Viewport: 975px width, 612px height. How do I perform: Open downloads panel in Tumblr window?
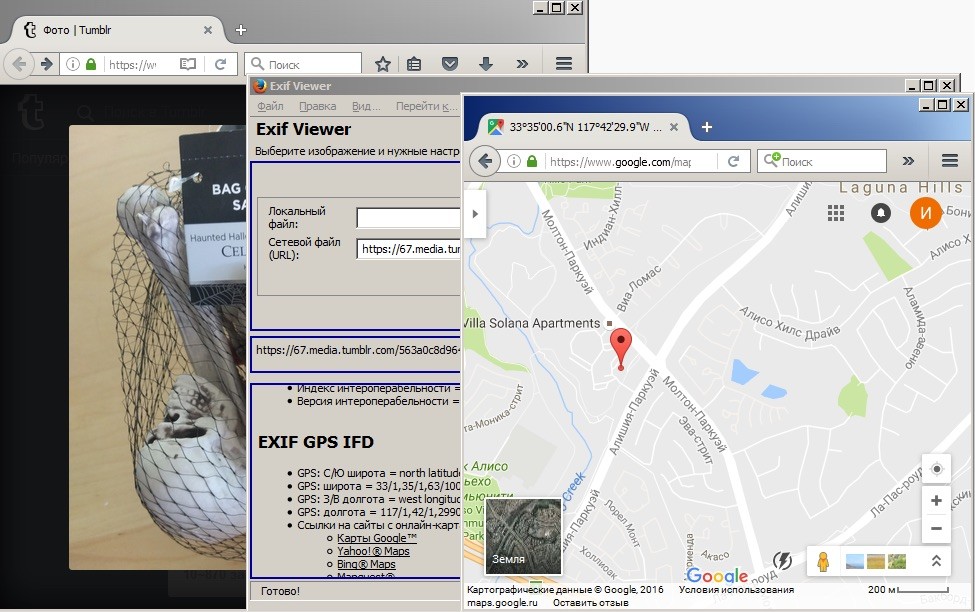tap(486, 63)
